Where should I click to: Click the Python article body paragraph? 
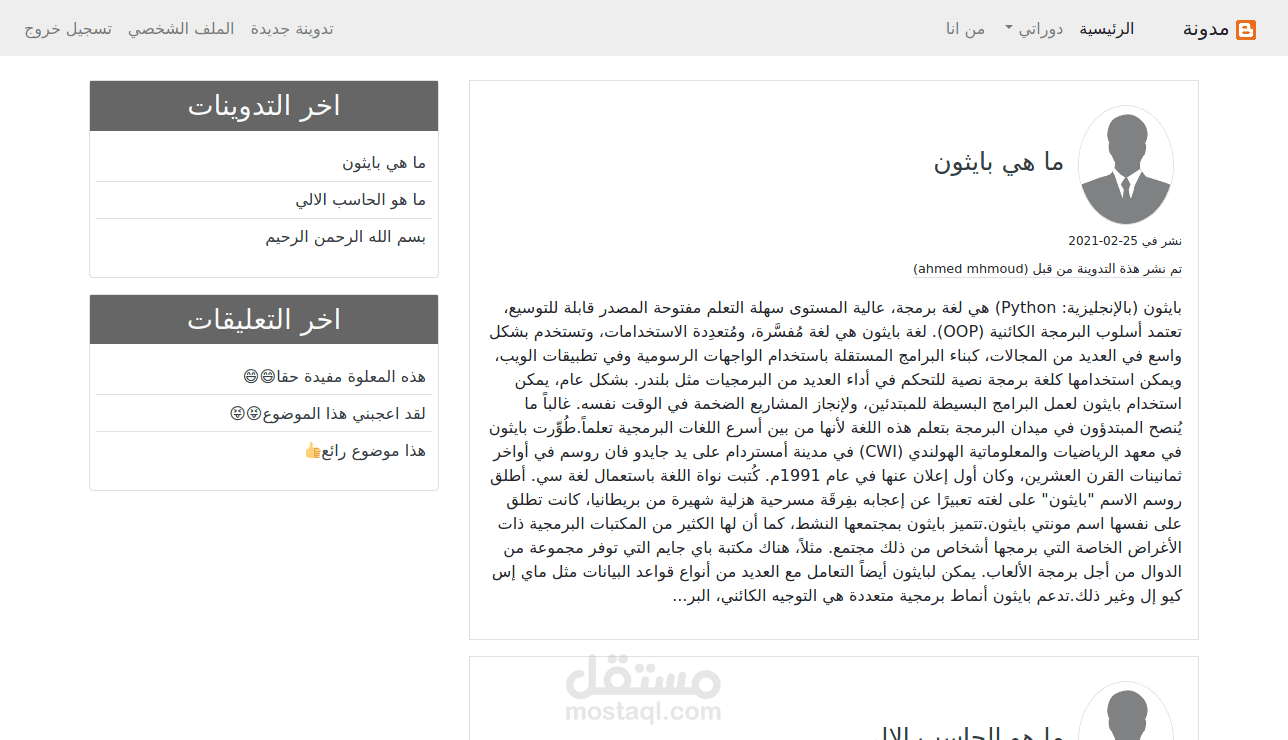(834, 451)
